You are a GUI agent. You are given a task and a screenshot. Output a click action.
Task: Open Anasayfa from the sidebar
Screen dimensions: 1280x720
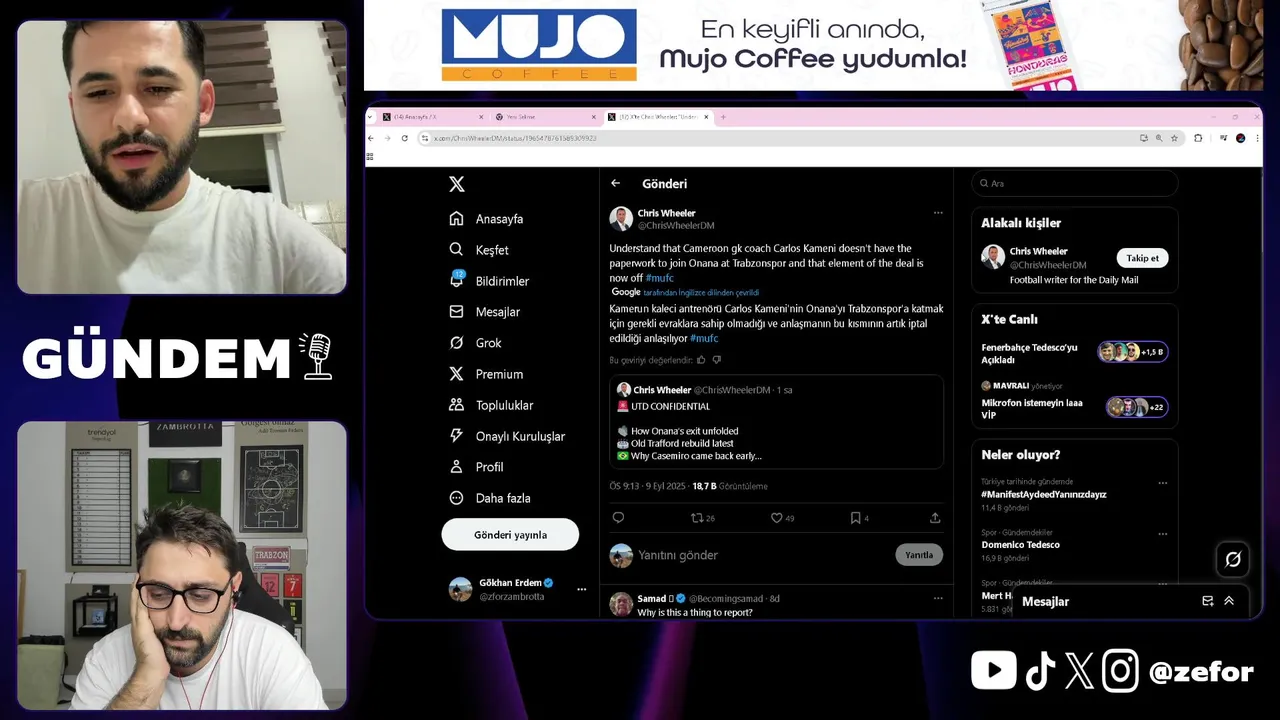(487, 219)
